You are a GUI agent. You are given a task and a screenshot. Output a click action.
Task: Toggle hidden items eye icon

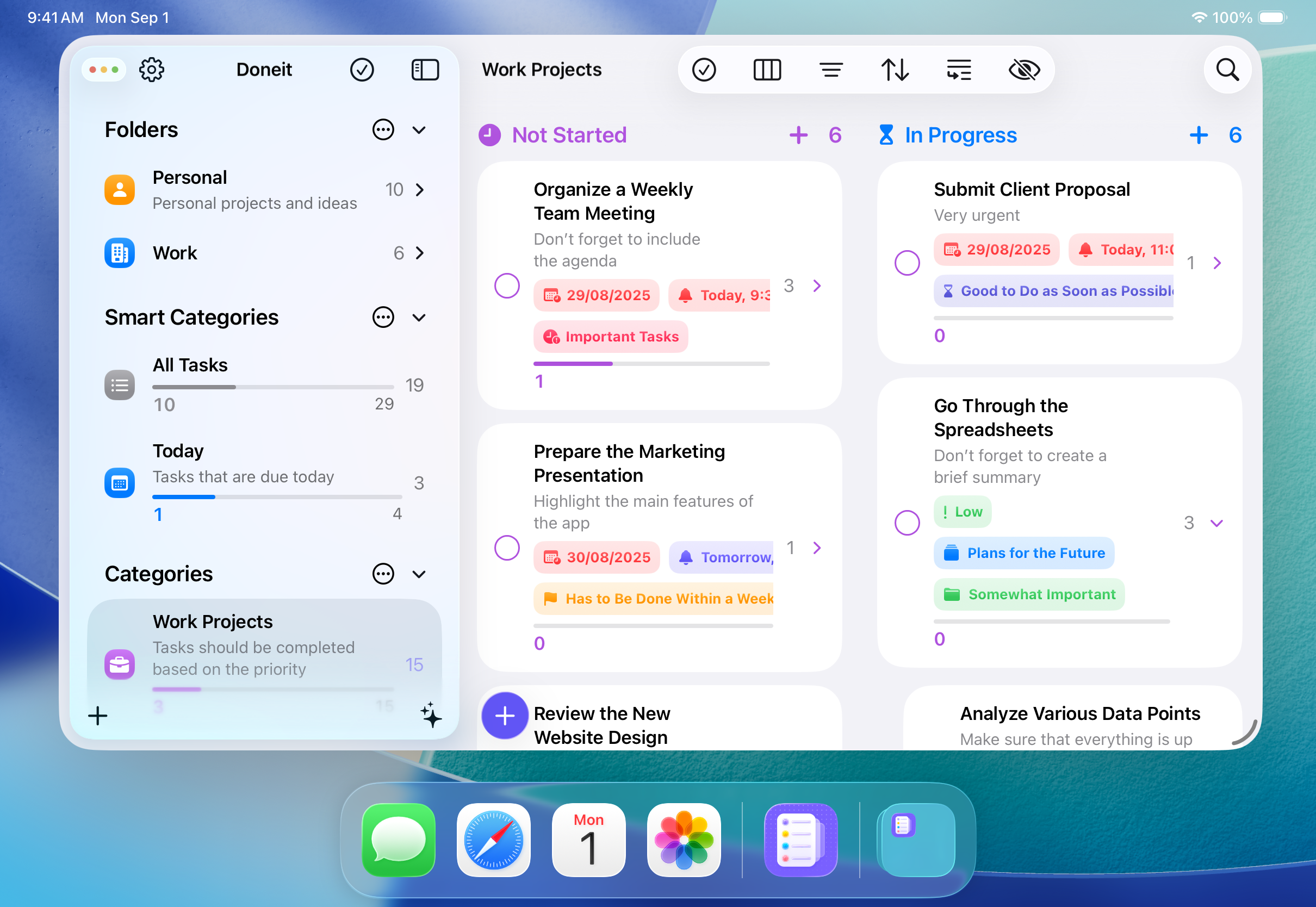[x=1023, y=70]
